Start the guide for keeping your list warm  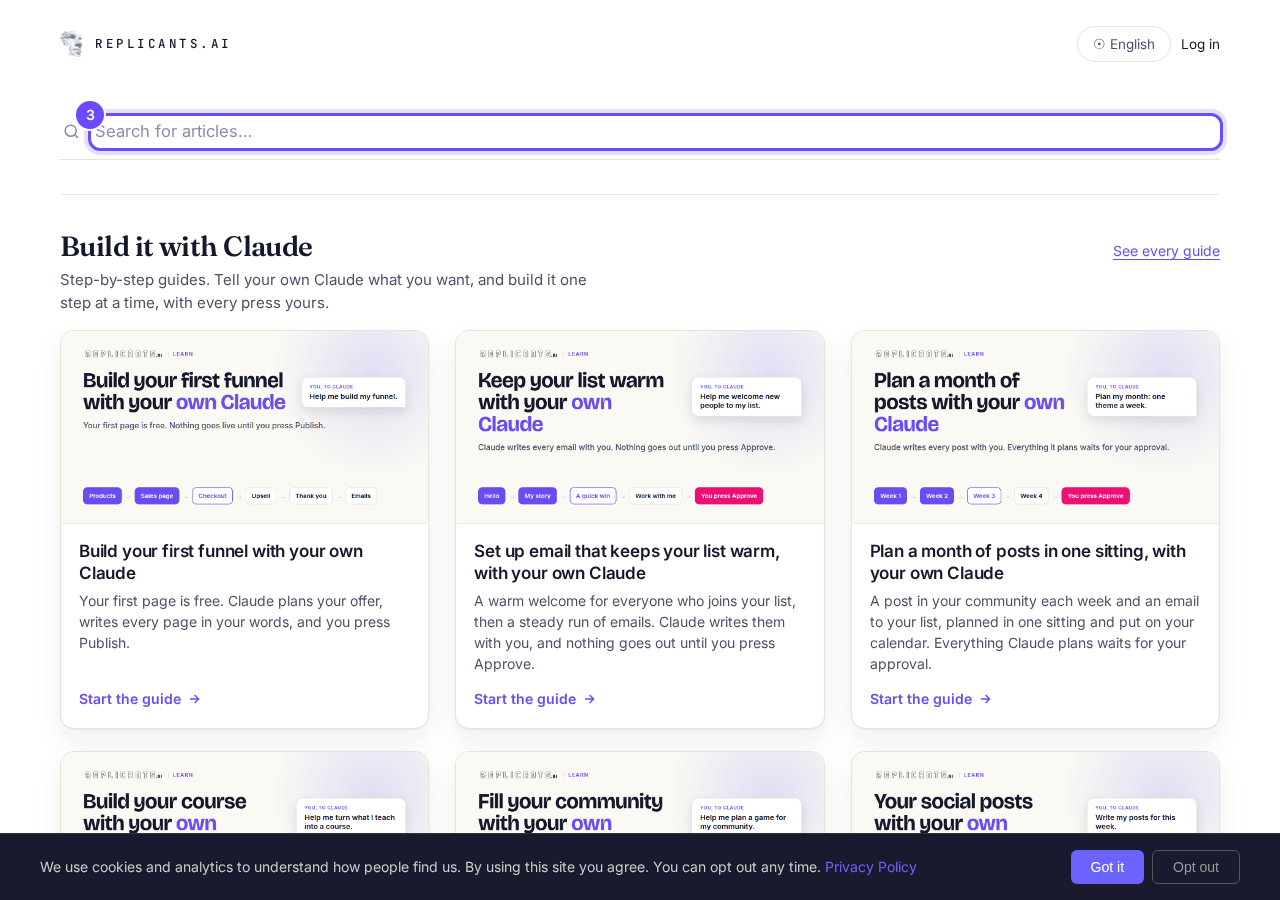pyautogui.click(x=535, y=699)
